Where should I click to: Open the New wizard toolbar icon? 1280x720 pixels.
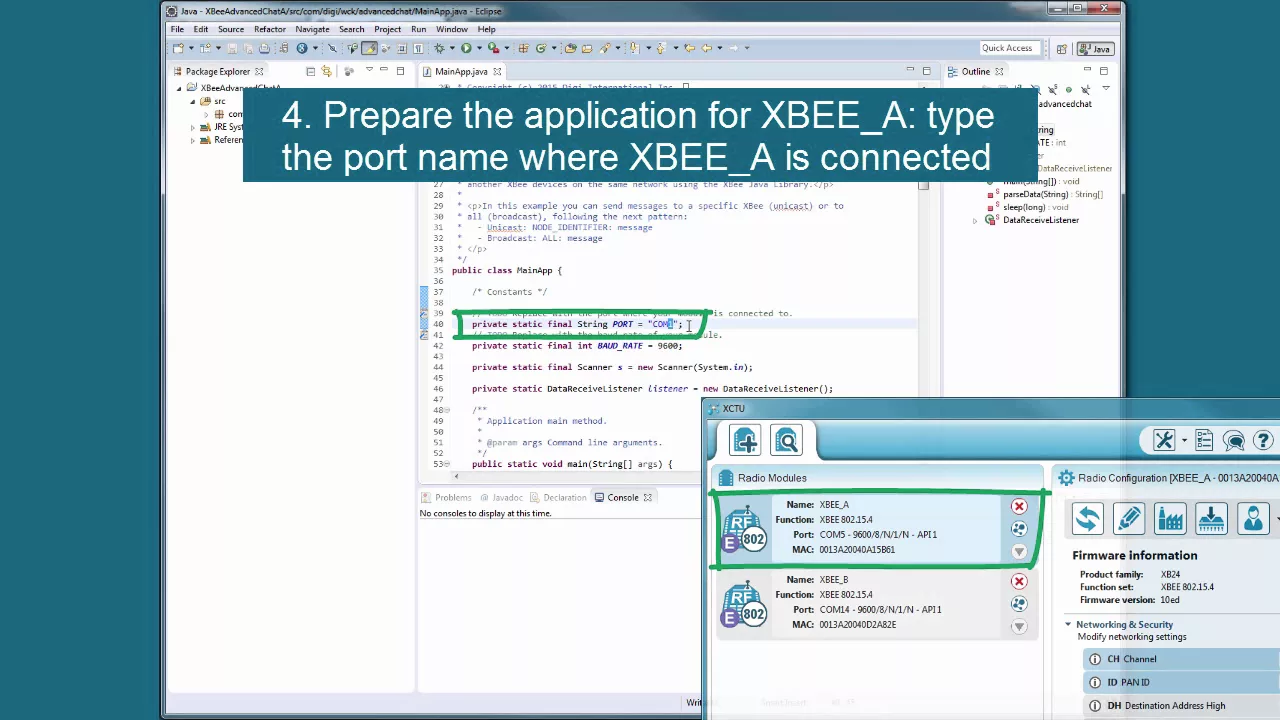point(178,48)
